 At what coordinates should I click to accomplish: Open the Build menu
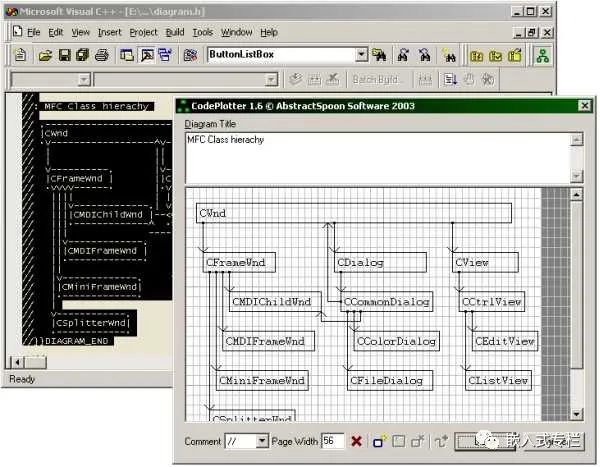175,32
